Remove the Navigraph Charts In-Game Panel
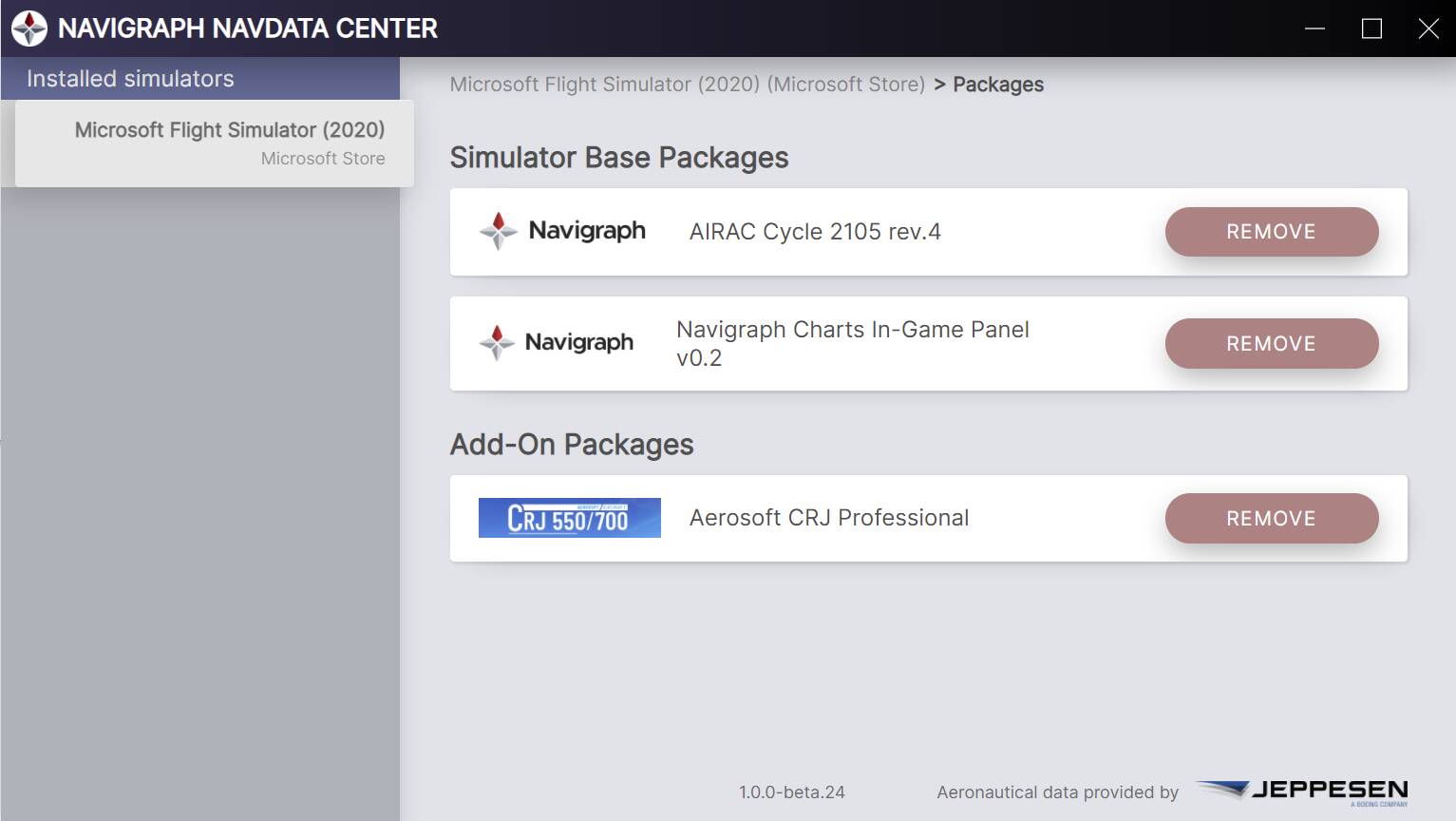 pyautogui.click(x=1271, y=343)
